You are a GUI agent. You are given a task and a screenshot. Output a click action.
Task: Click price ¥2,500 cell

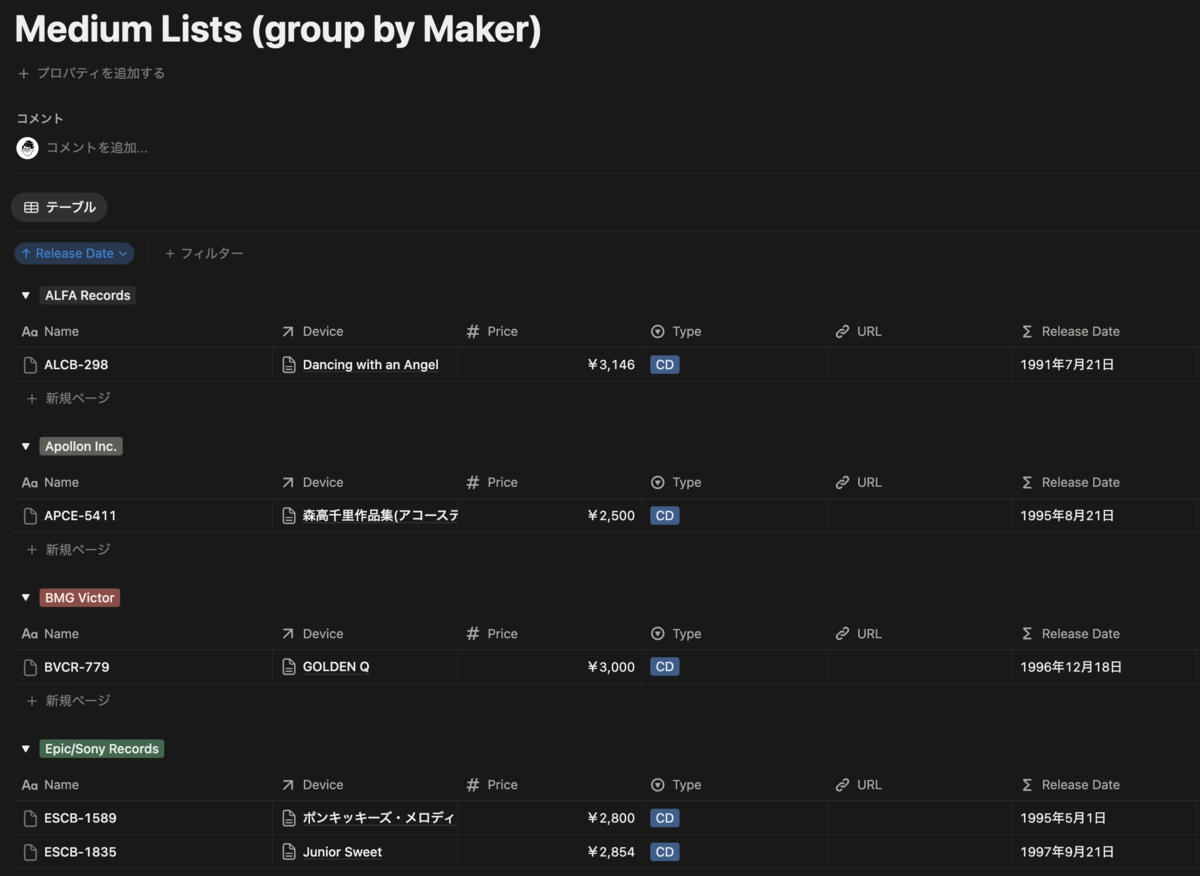(x=550, y=516)
